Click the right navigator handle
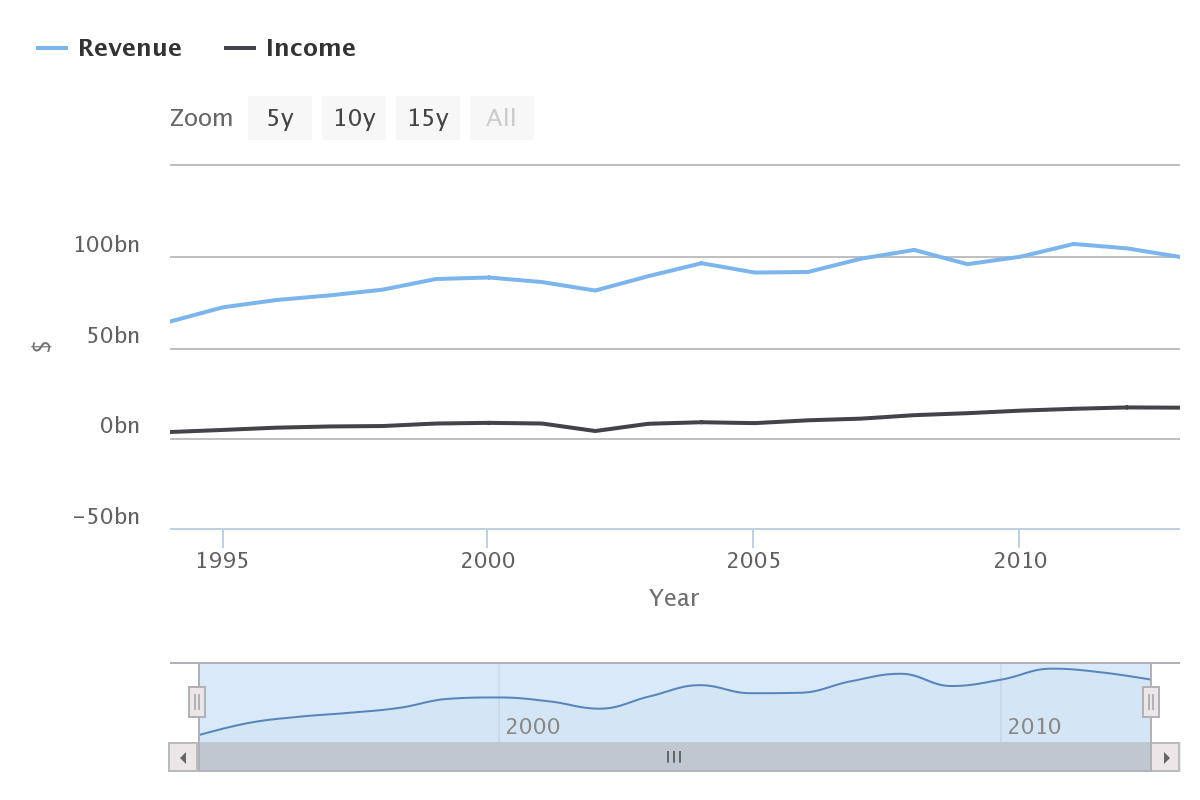 [1151, 702]
